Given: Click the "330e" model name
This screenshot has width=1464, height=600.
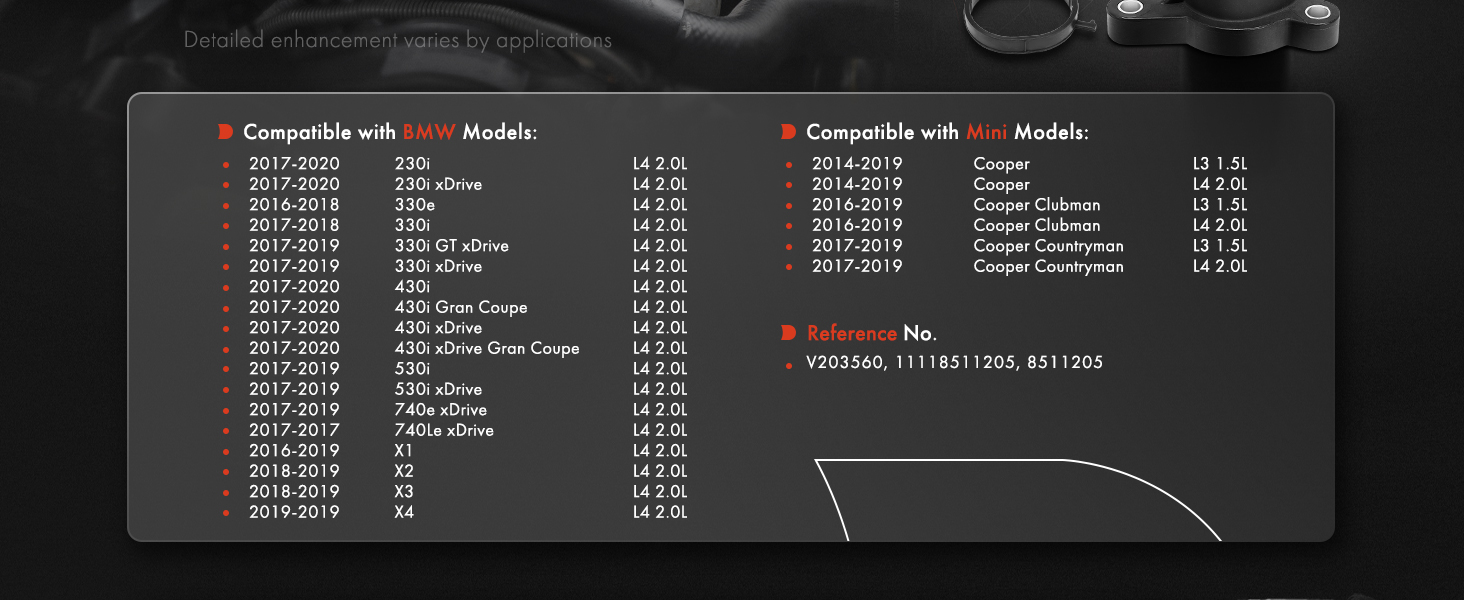Looking at the screenshot, I should [415, 205].
